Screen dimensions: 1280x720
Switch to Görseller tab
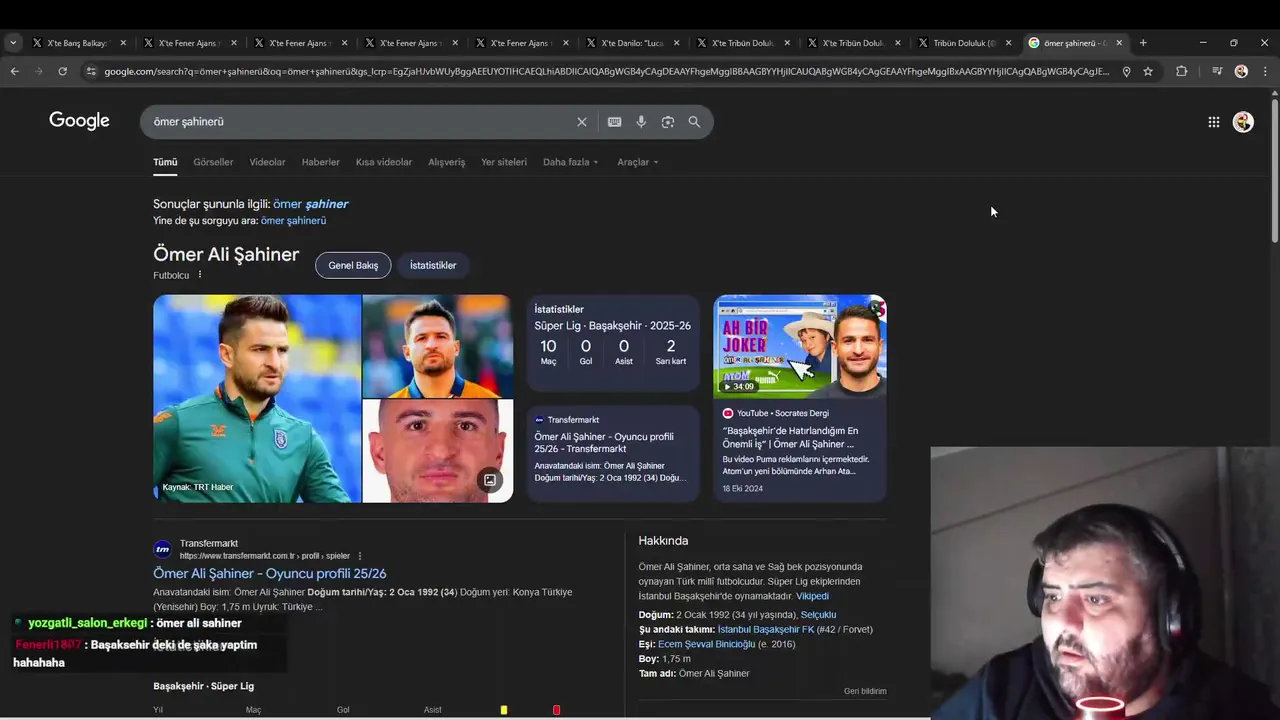pos(213,162)
